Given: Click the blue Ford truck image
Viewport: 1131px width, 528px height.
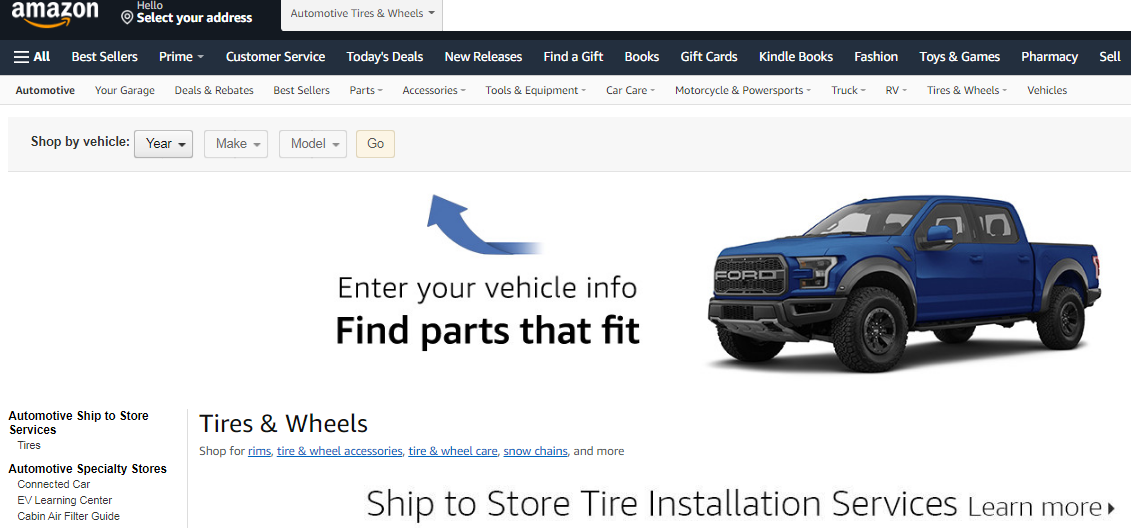Looking at the screenshot, I should pyautogui.click(x=905, y=284).
